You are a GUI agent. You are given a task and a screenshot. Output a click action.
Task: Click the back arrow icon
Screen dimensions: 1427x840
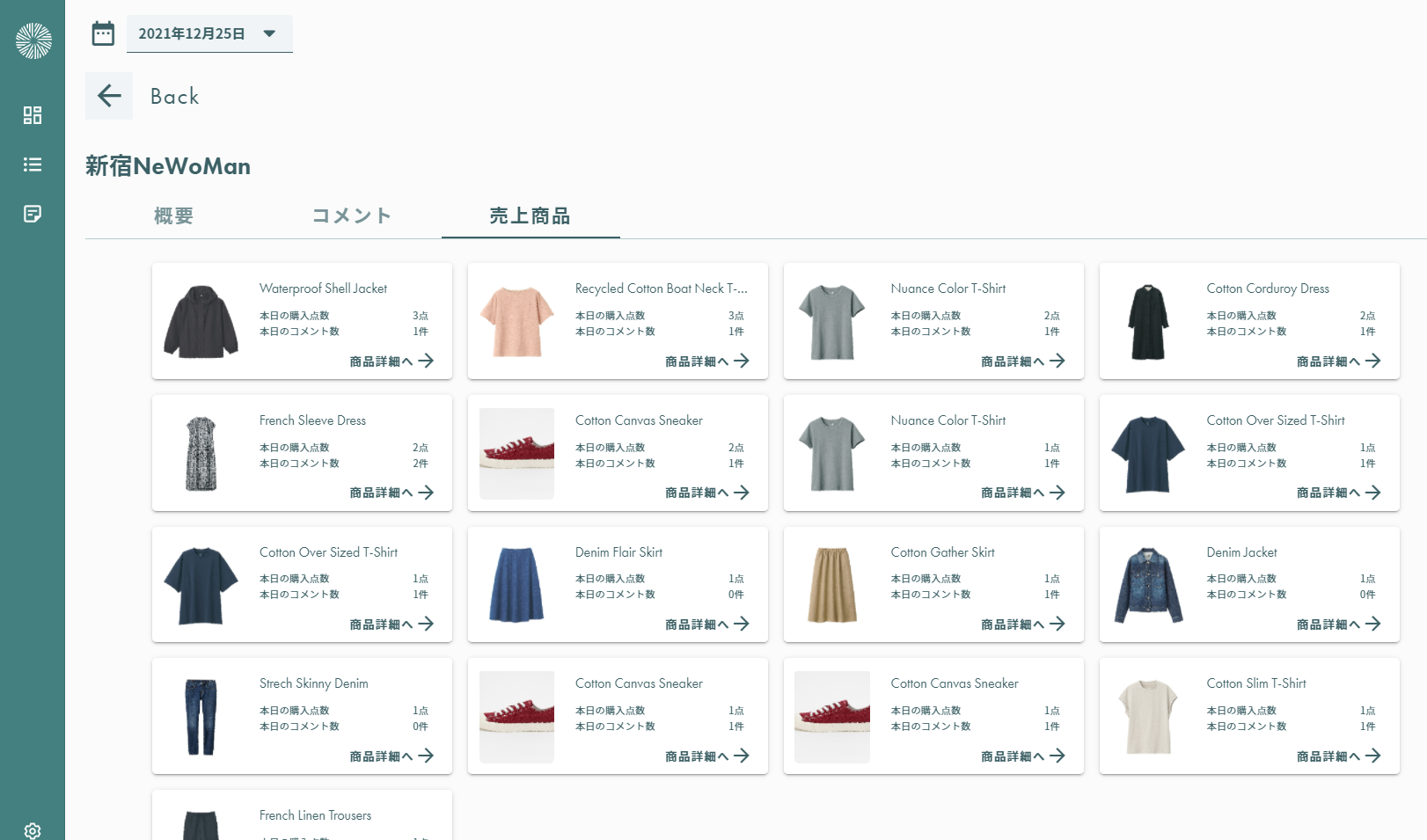(108, 96)
